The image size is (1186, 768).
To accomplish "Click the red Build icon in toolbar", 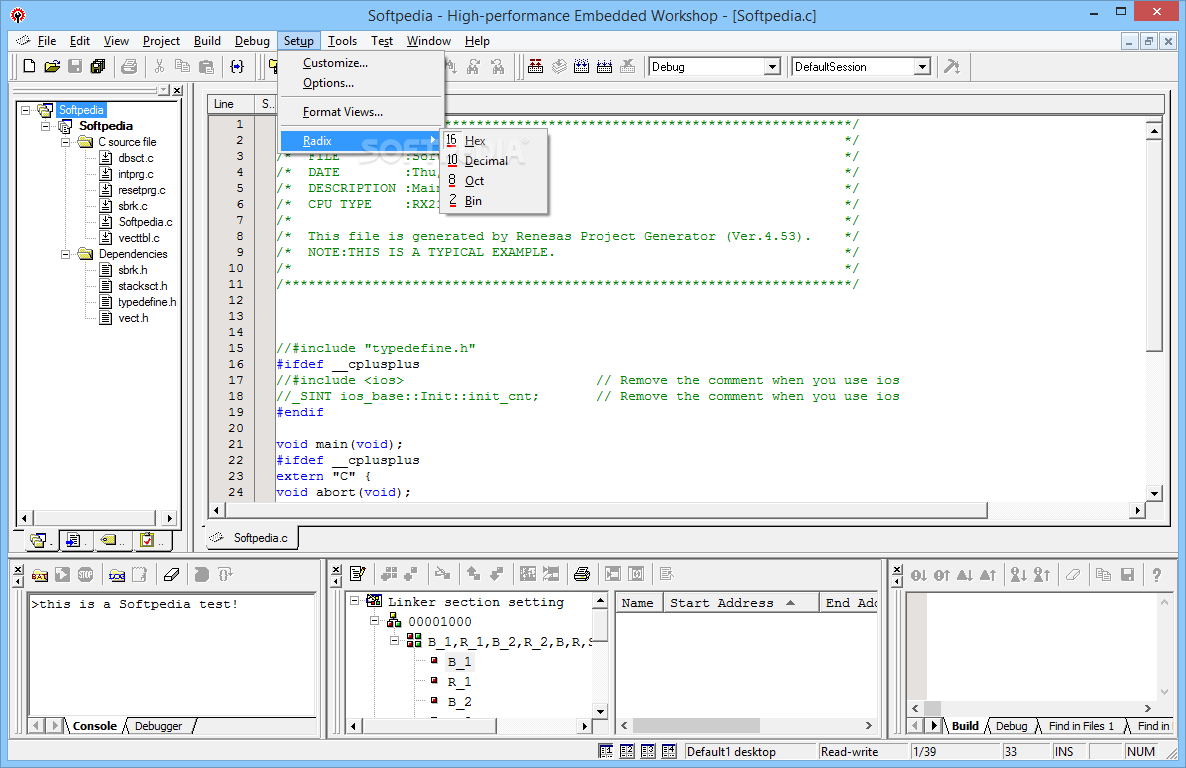I will 536,67.
